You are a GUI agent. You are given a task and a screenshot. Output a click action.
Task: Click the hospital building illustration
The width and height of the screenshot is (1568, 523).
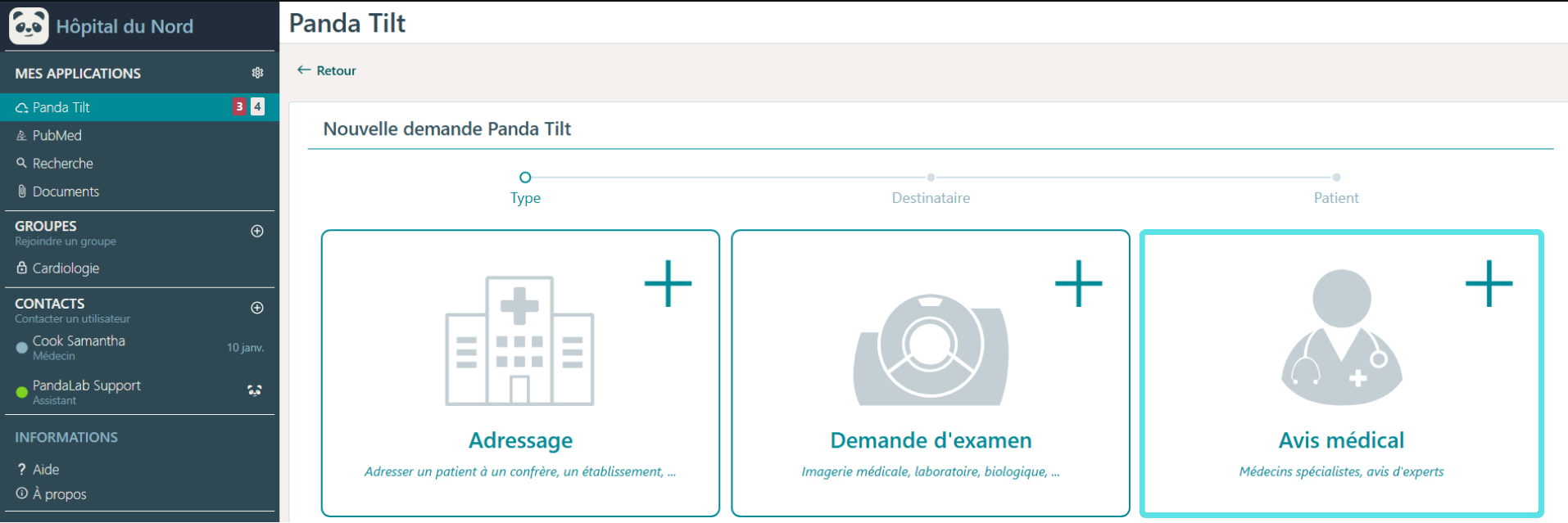tap(519, 340)
